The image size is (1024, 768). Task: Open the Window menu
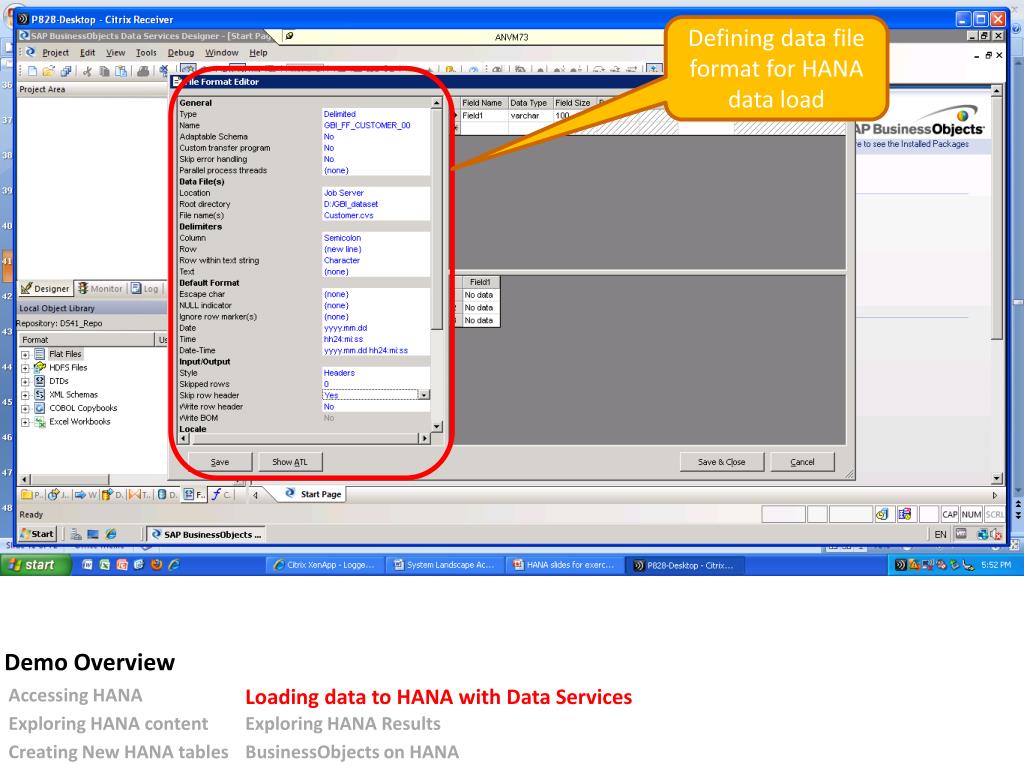(x=222, y=53)
